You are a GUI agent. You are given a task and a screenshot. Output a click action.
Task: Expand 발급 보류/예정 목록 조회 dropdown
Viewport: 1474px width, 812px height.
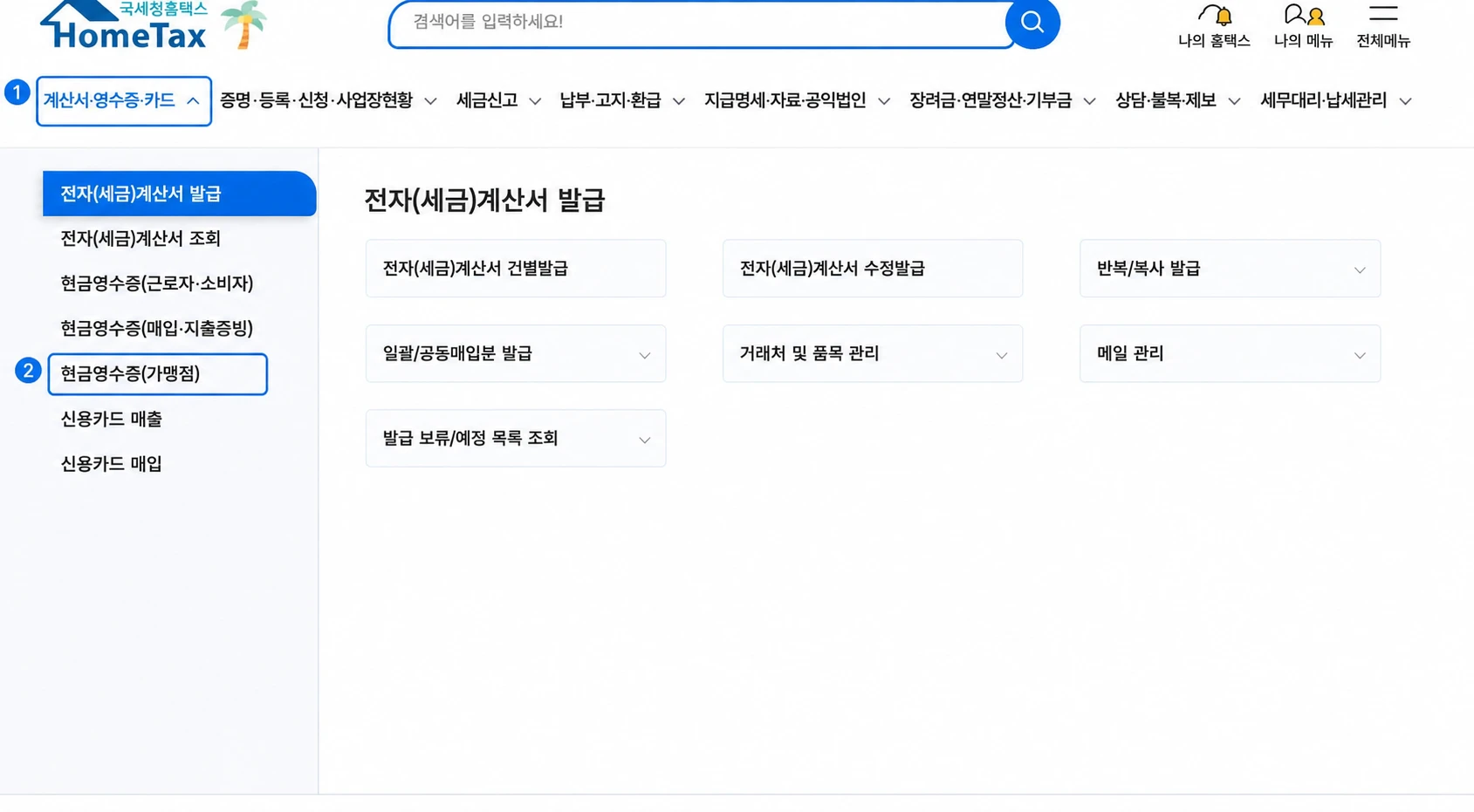click(516, 439)
